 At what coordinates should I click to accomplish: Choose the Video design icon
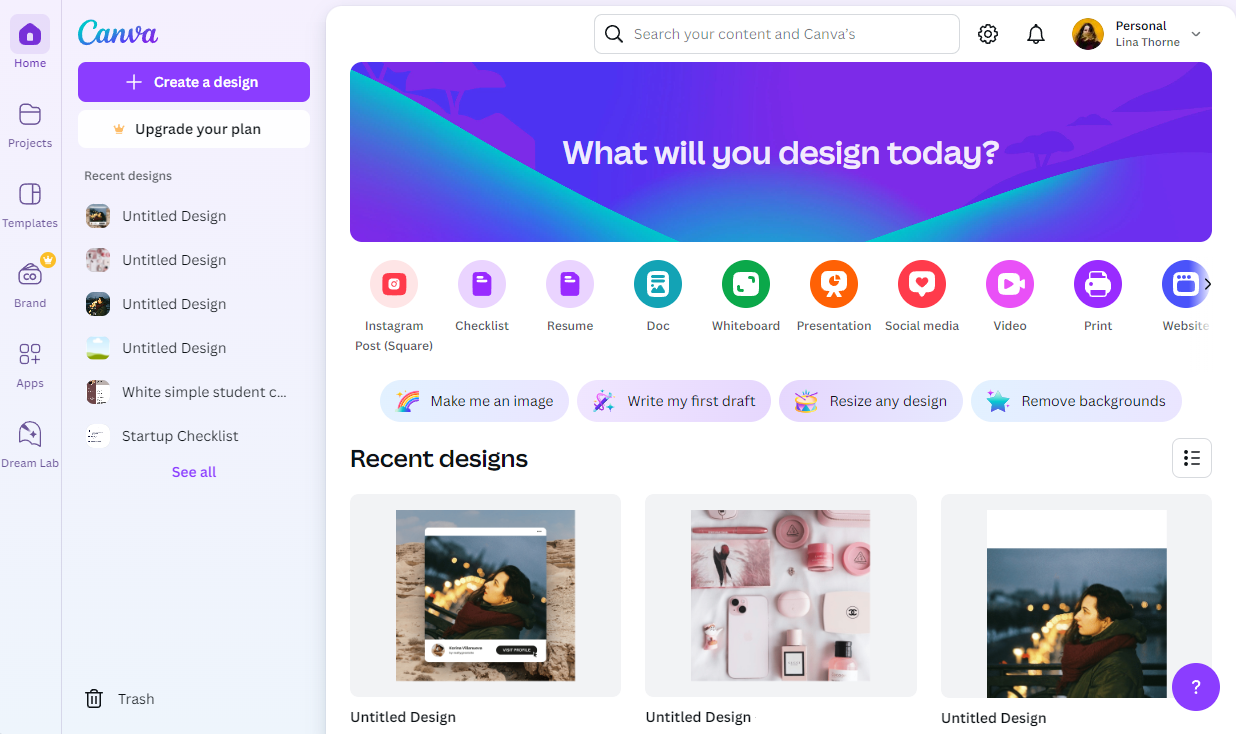[1010, 284]
